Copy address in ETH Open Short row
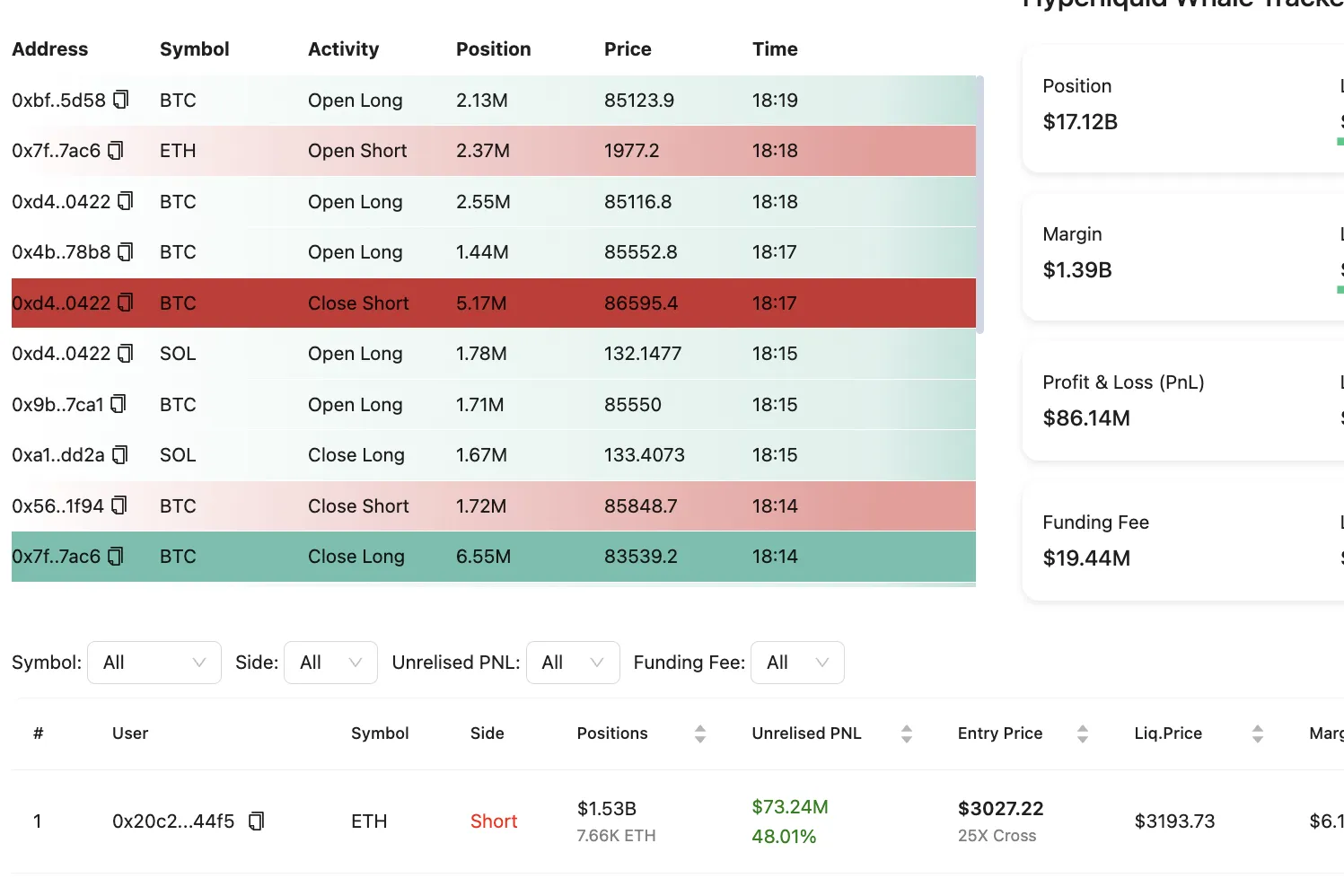The width and height of the screenshot is (1344, 896). tap(116, 151)
